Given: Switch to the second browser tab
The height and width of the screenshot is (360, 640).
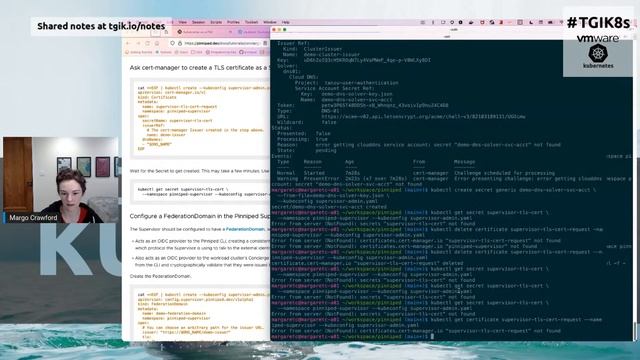Looking at the screenshot, I should point(253,32).
